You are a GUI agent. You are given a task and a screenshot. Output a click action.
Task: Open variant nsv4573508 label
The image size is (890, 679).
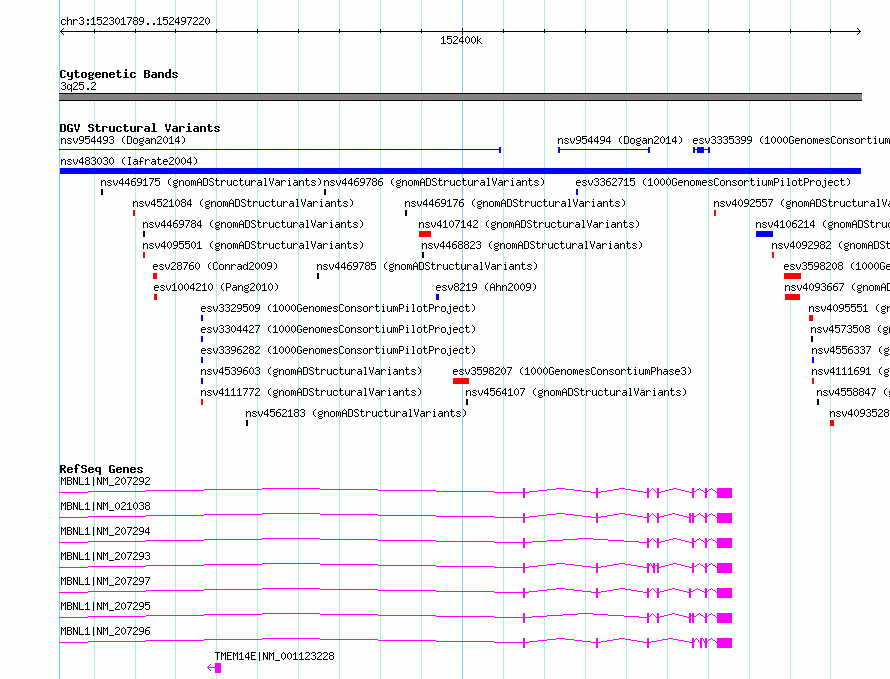(850, 329)
